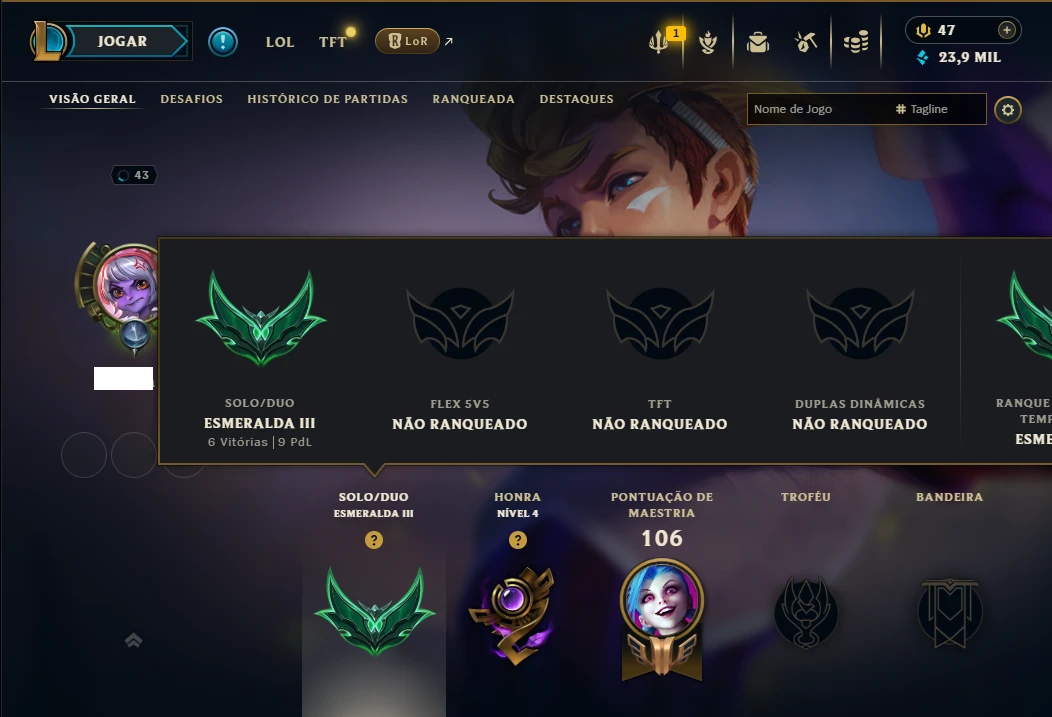Screen dimensions: 1052x717
Task: Open the notifications exclamation icon
Action: point(223,42)
